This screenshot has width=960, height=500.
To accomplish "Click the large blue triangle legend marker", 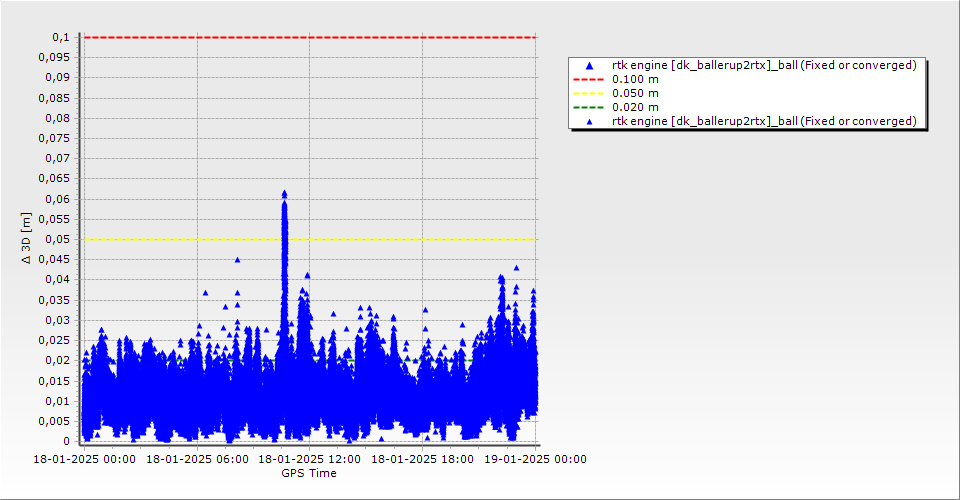I will click(589, 65).
